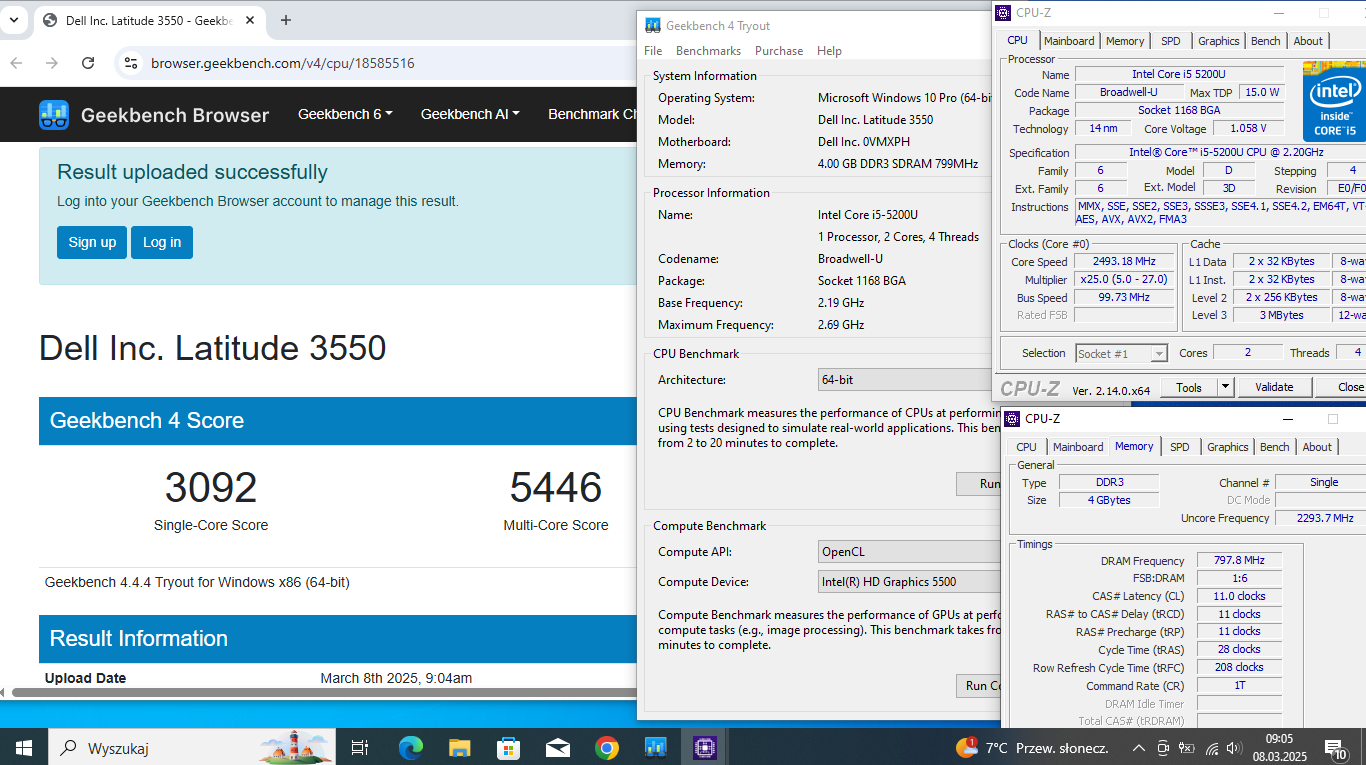Image resolution: width=1366 pixels, height=765 pixels.
Task: Click the Log in button
Action: point(162,242)
